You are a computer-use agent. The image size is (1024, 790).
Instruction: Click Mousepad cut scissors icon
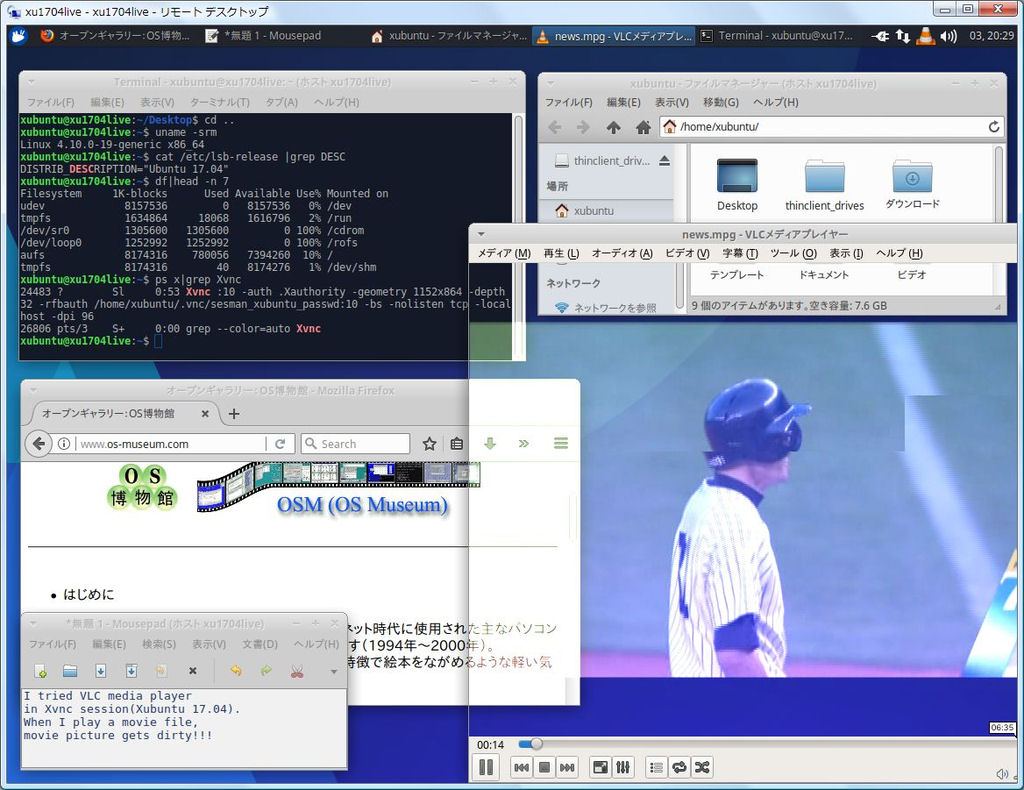click(x=297, y=671)
